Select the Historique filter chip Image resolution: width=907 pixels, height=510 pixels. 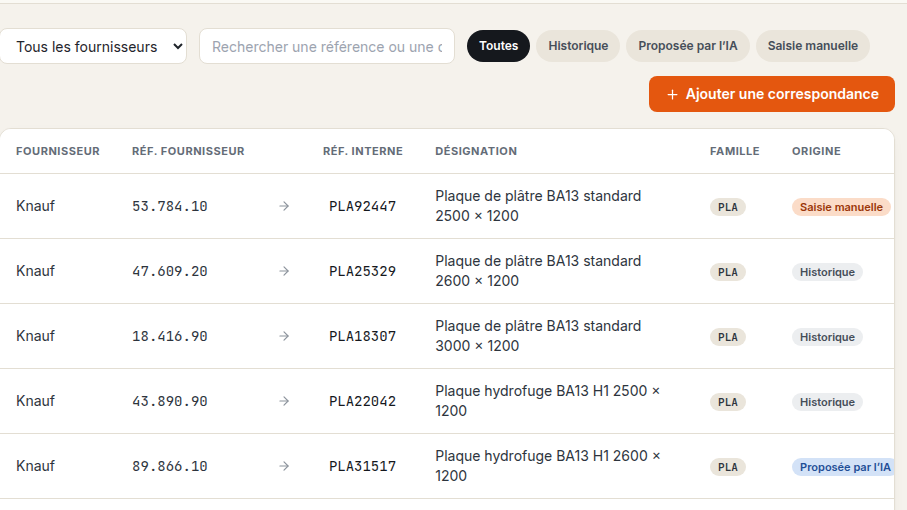(x=578, y=46)
